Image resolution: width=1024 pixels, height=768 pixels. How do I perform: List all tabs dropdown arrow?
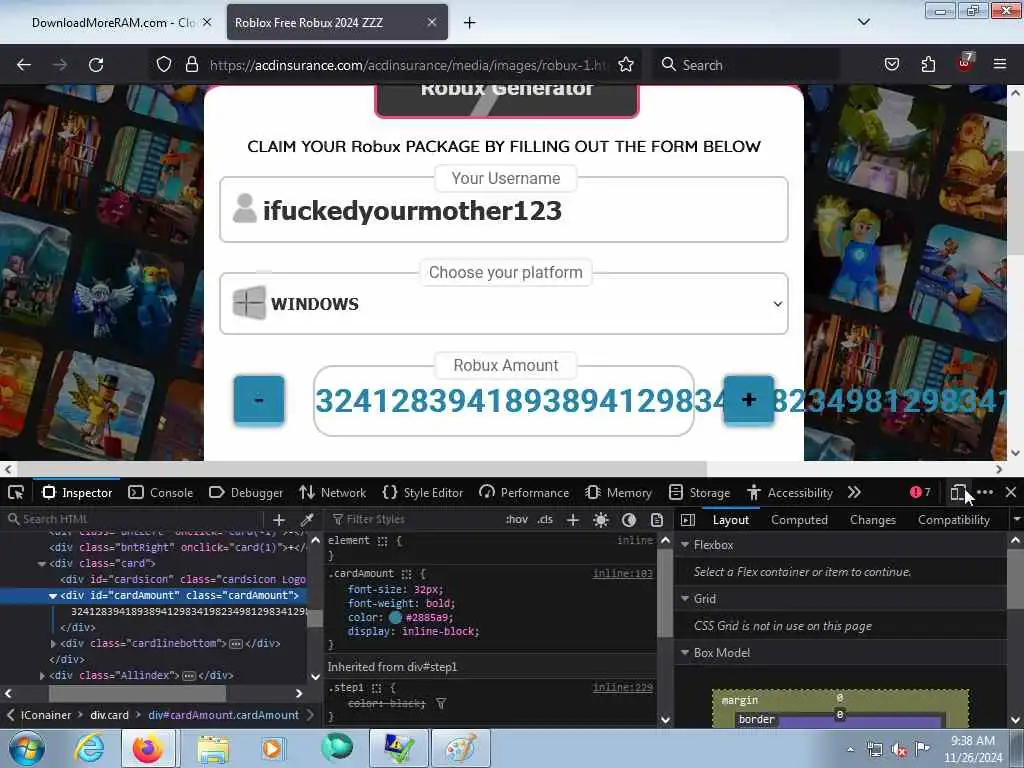coord(863,22)
